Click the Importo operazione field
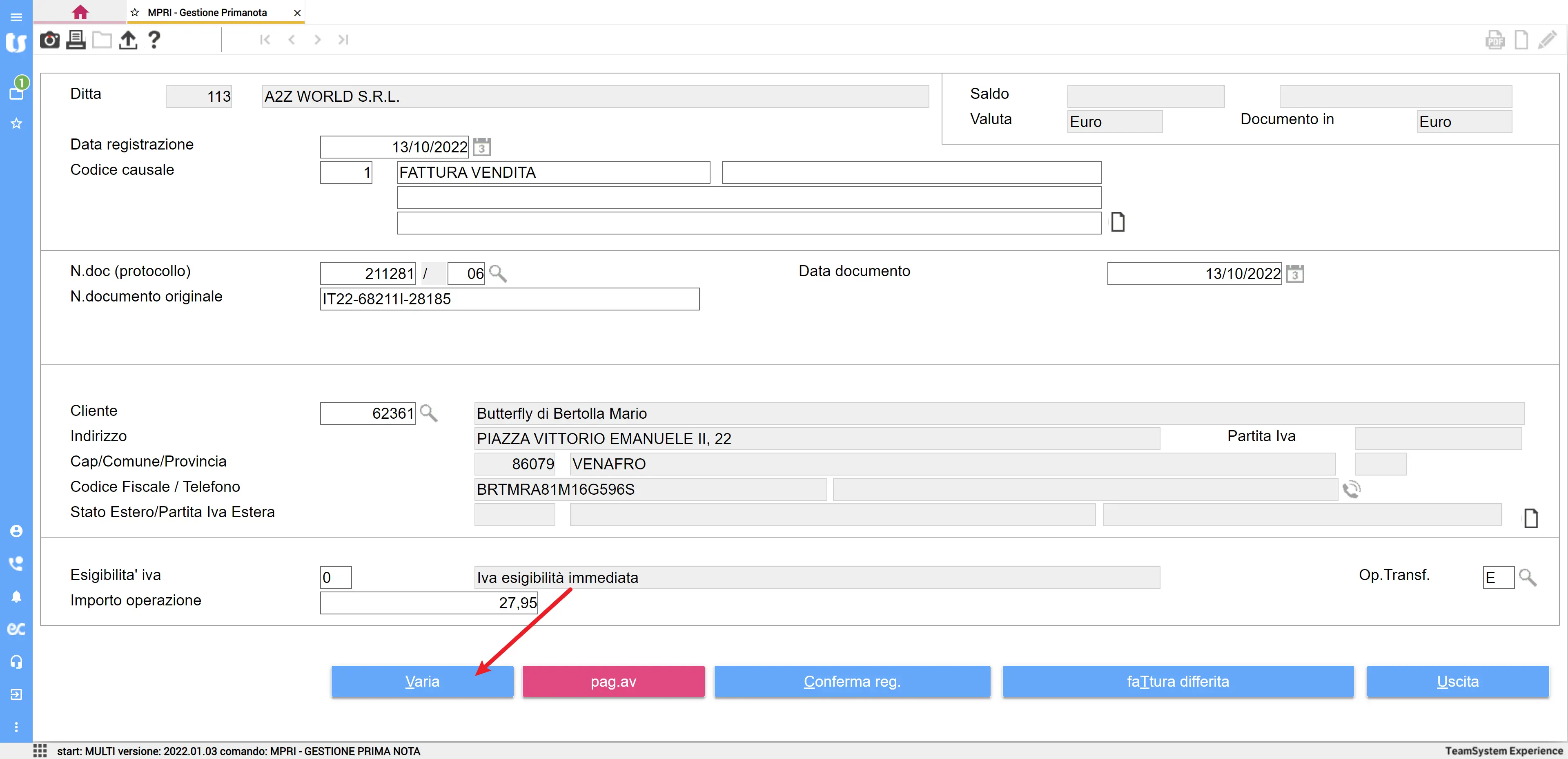This screenshot has width=1568, height=759. click(x=428, y=603)
